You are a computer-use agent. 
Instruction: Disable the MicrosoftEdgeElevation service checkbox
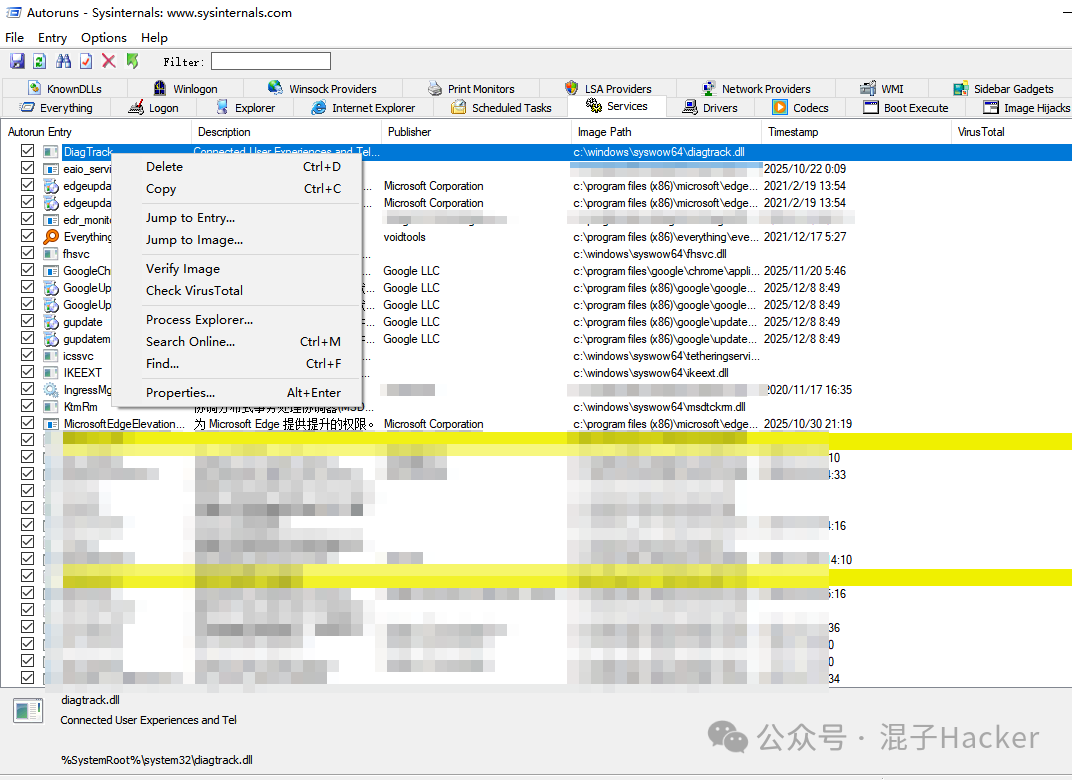[28, 424]
